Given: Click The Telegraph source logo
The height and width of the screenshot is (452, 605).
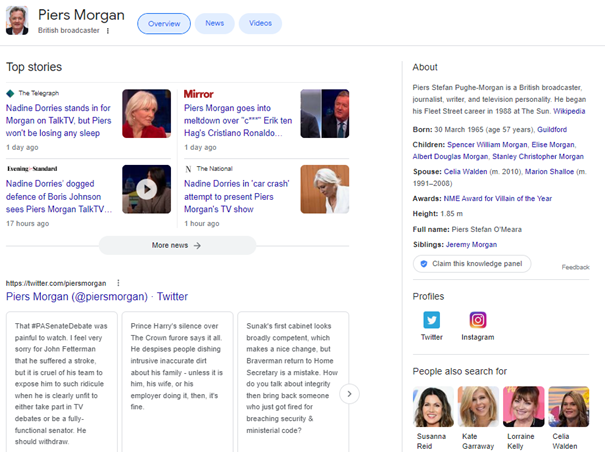Looking at the screenshot, I should 33,93.
